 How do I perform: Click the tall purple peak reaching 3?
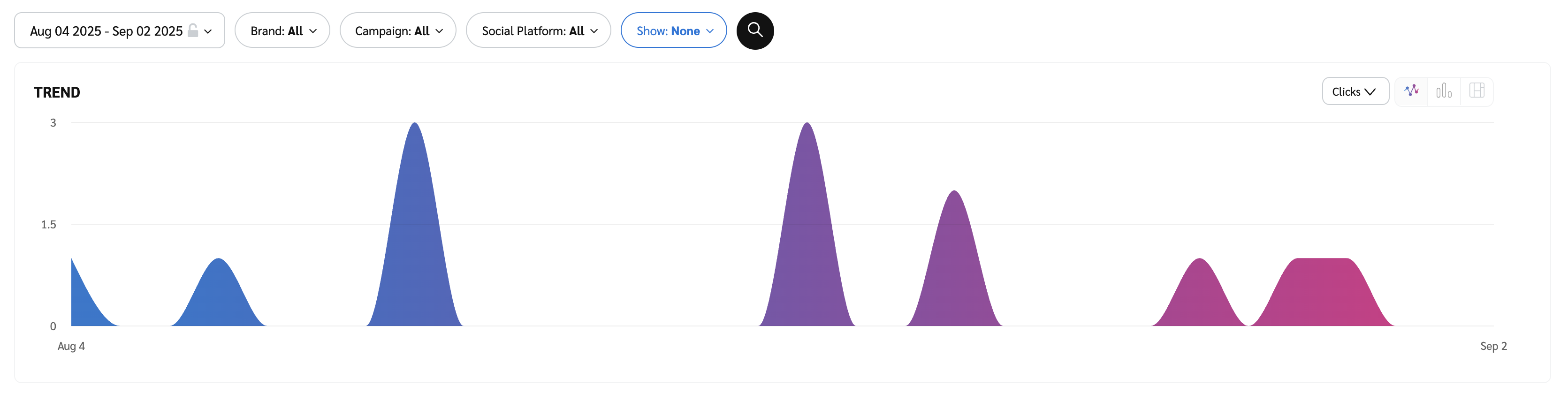807,231
